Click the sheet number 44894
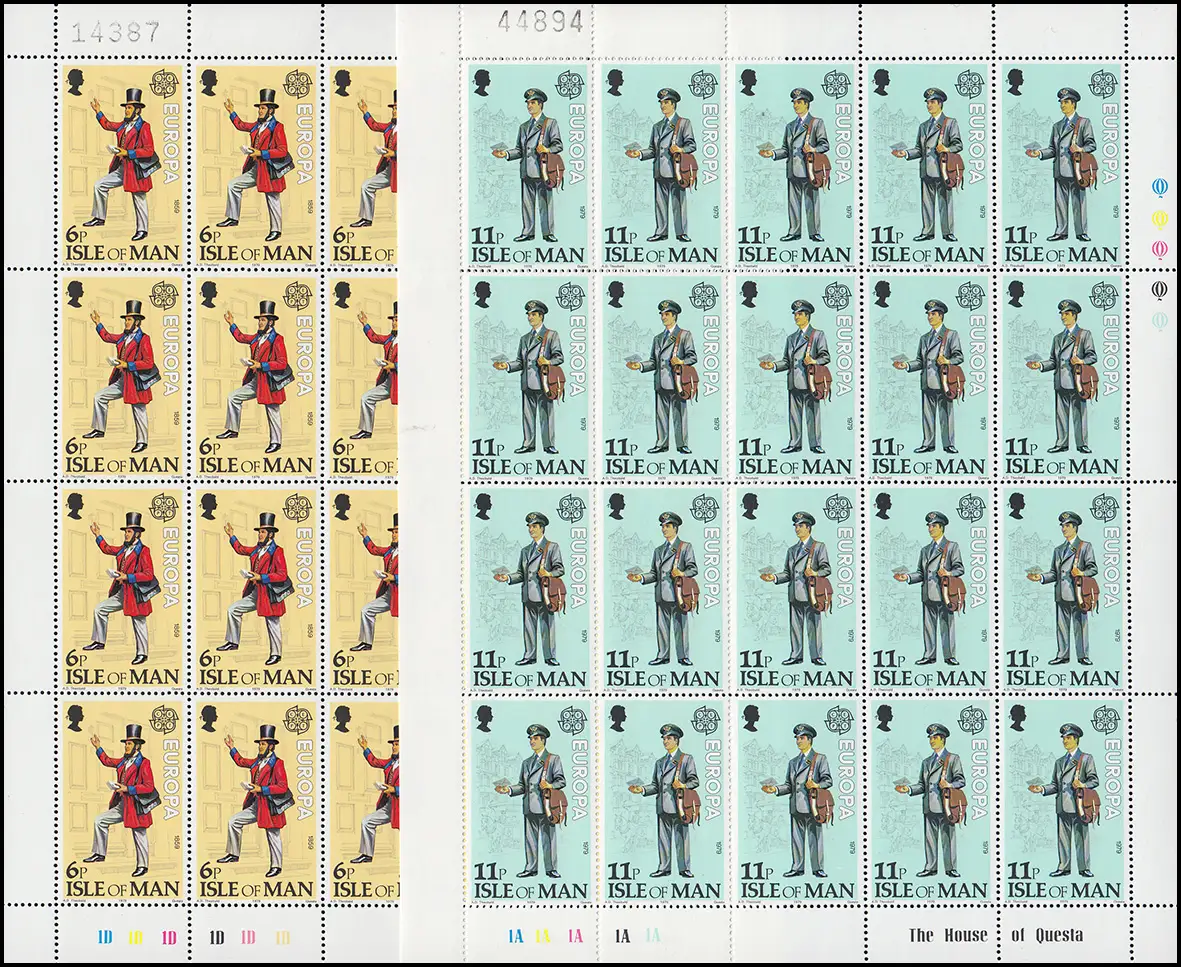The width and height of the screenshot is (1181, 967). 540,24
